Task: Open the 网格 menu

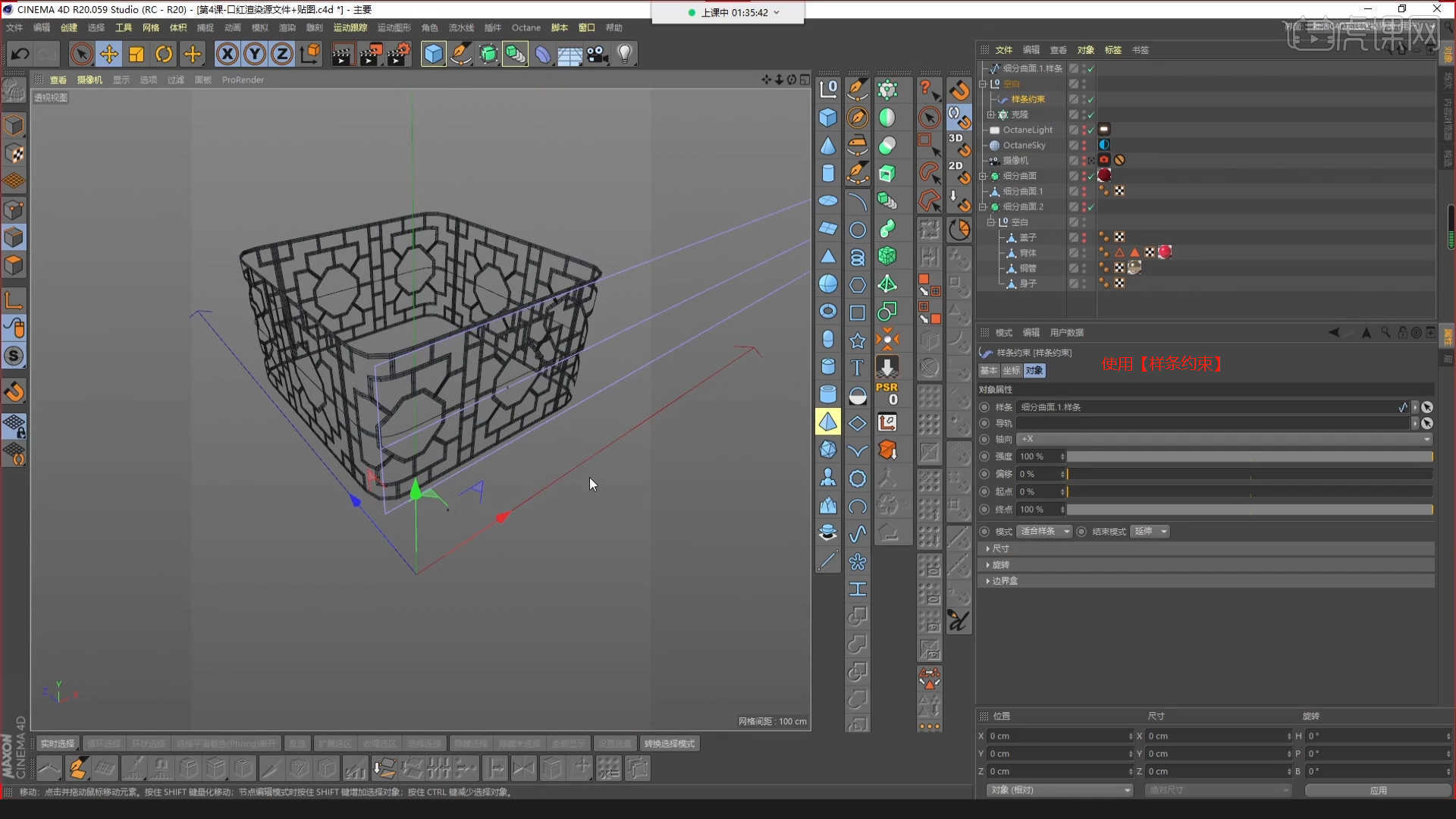Action: click(151, 28)
